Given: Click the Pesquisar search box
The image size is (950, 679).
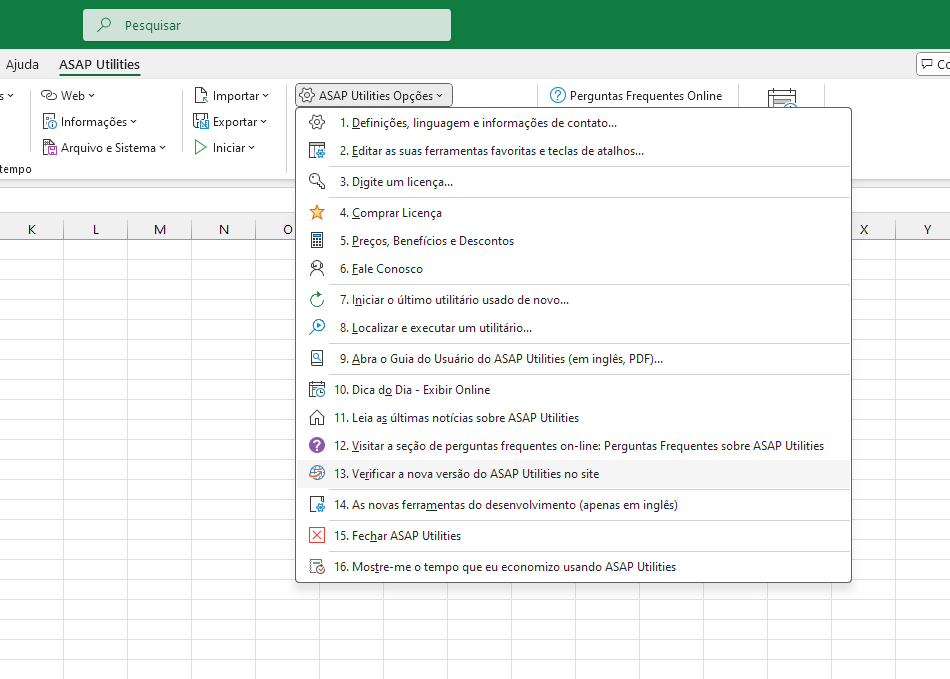Looking at the screenshot, I should point(267,25).
